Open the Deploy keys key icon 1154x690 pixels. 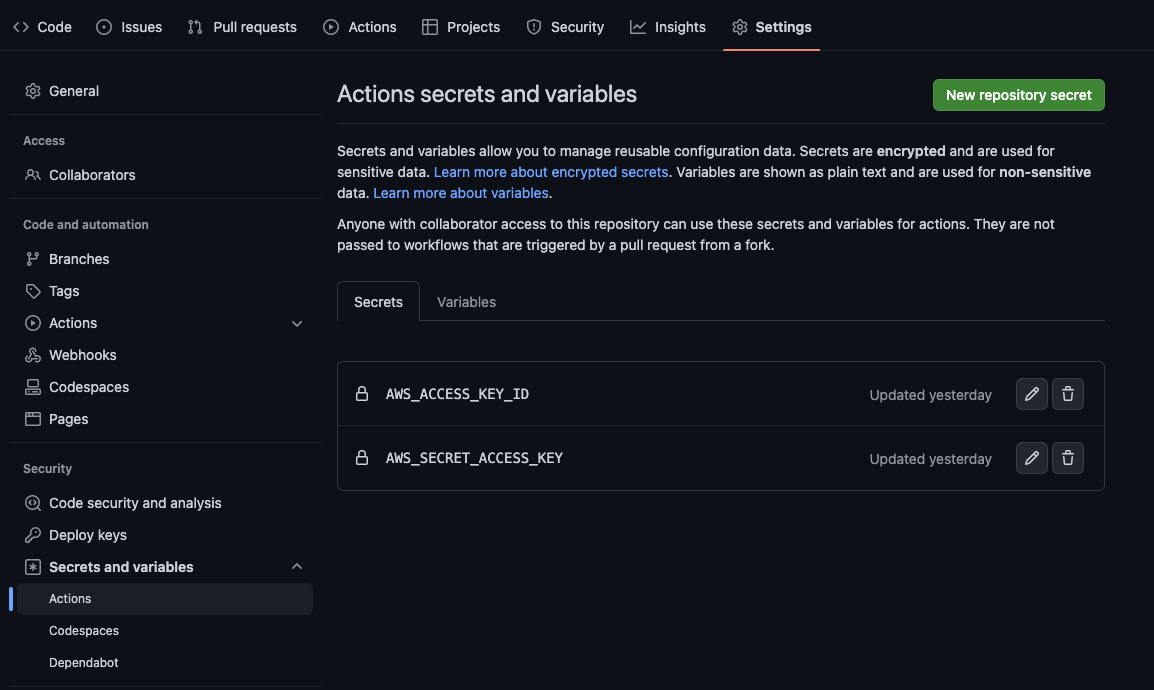tap(31, 534)
